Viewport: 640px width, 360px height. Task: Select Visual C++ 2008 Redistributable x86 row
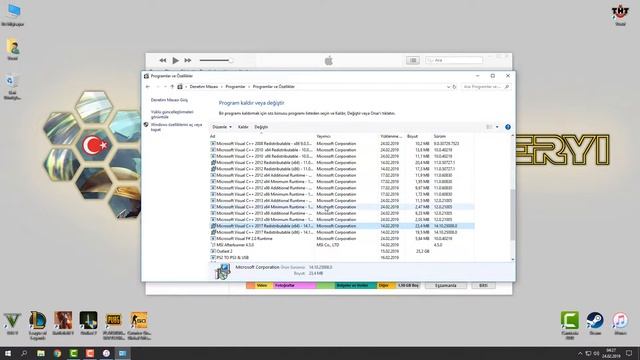click(342, 144)
